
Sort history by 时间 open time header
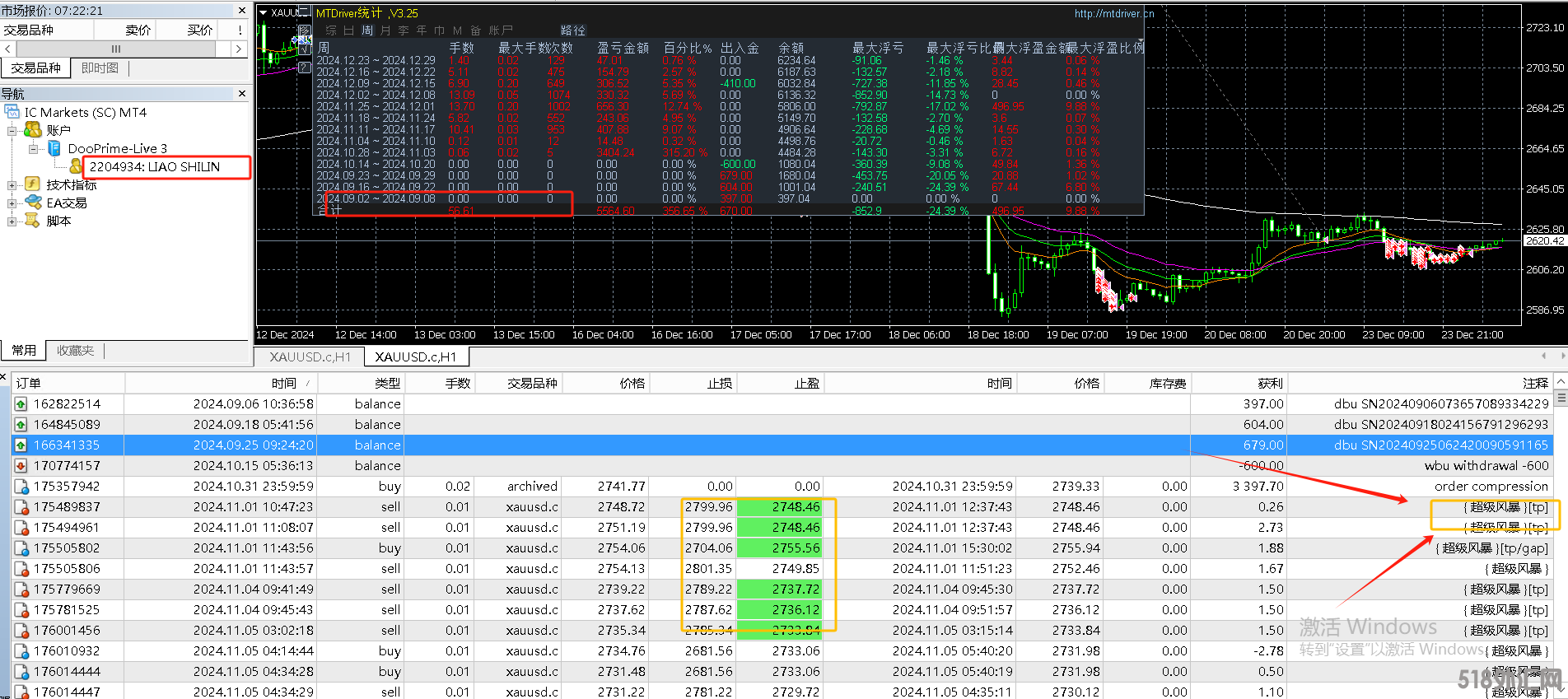click(x=221, y=383)
